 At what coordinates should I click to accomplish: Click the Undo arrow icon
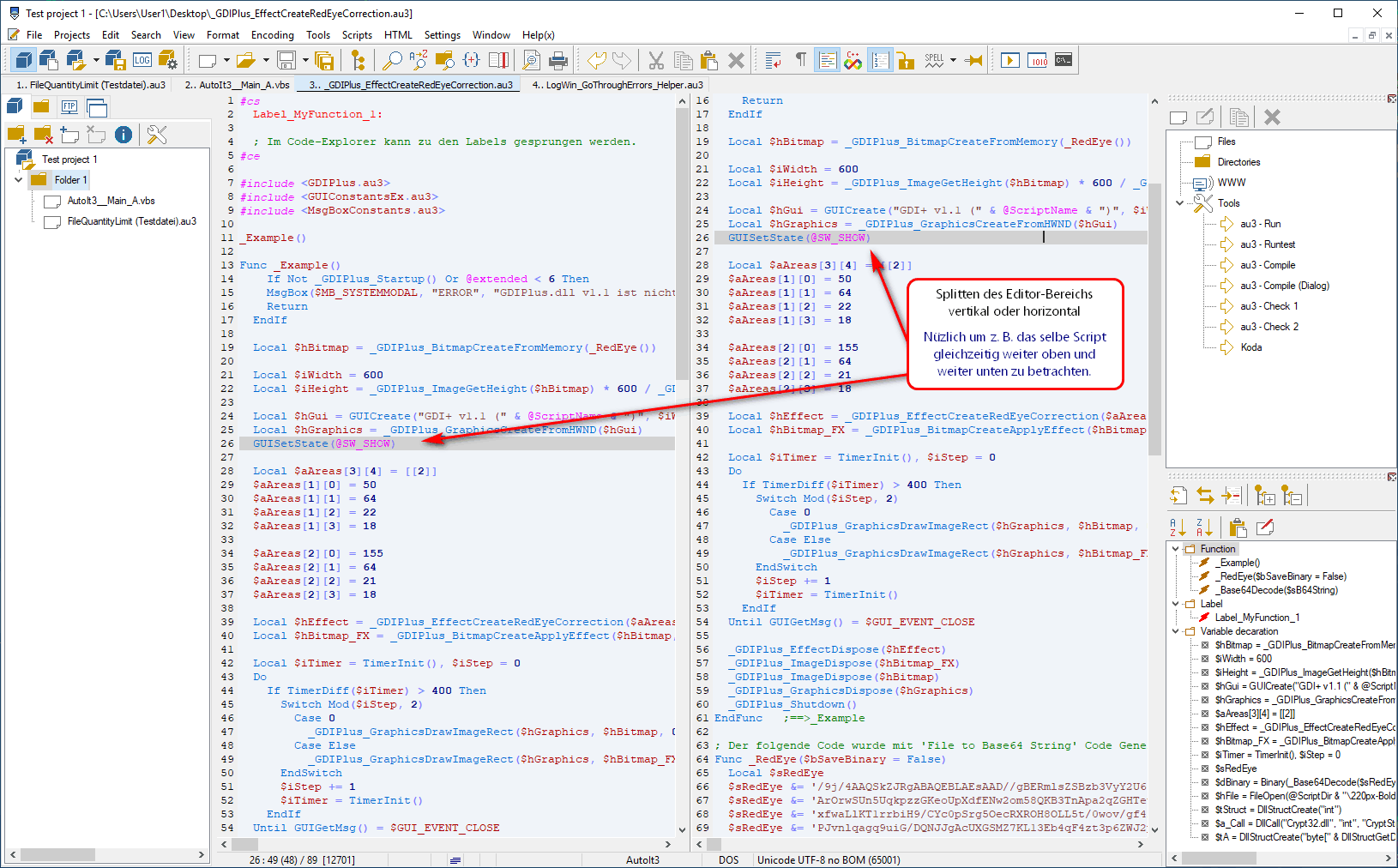point(596,60)
